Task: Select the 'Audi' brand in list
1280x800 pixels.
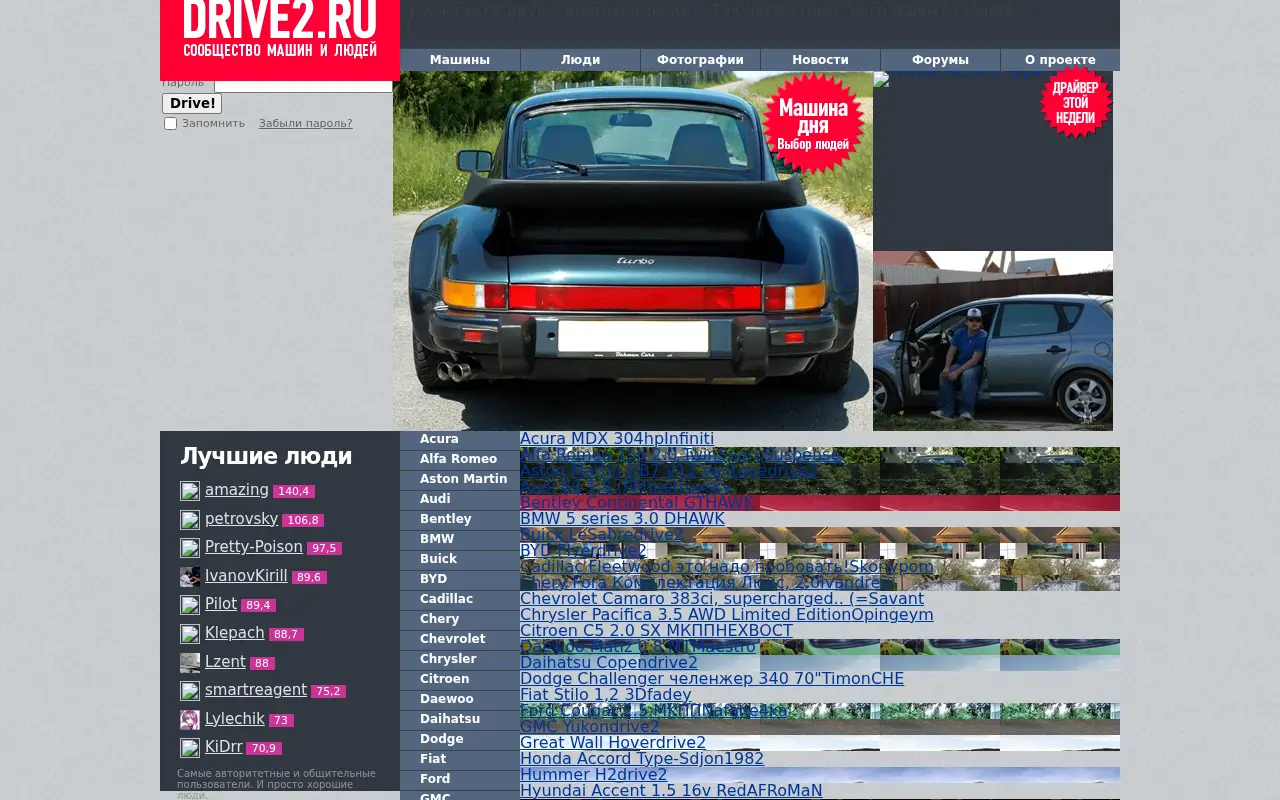Action: (x=460, y=499)
